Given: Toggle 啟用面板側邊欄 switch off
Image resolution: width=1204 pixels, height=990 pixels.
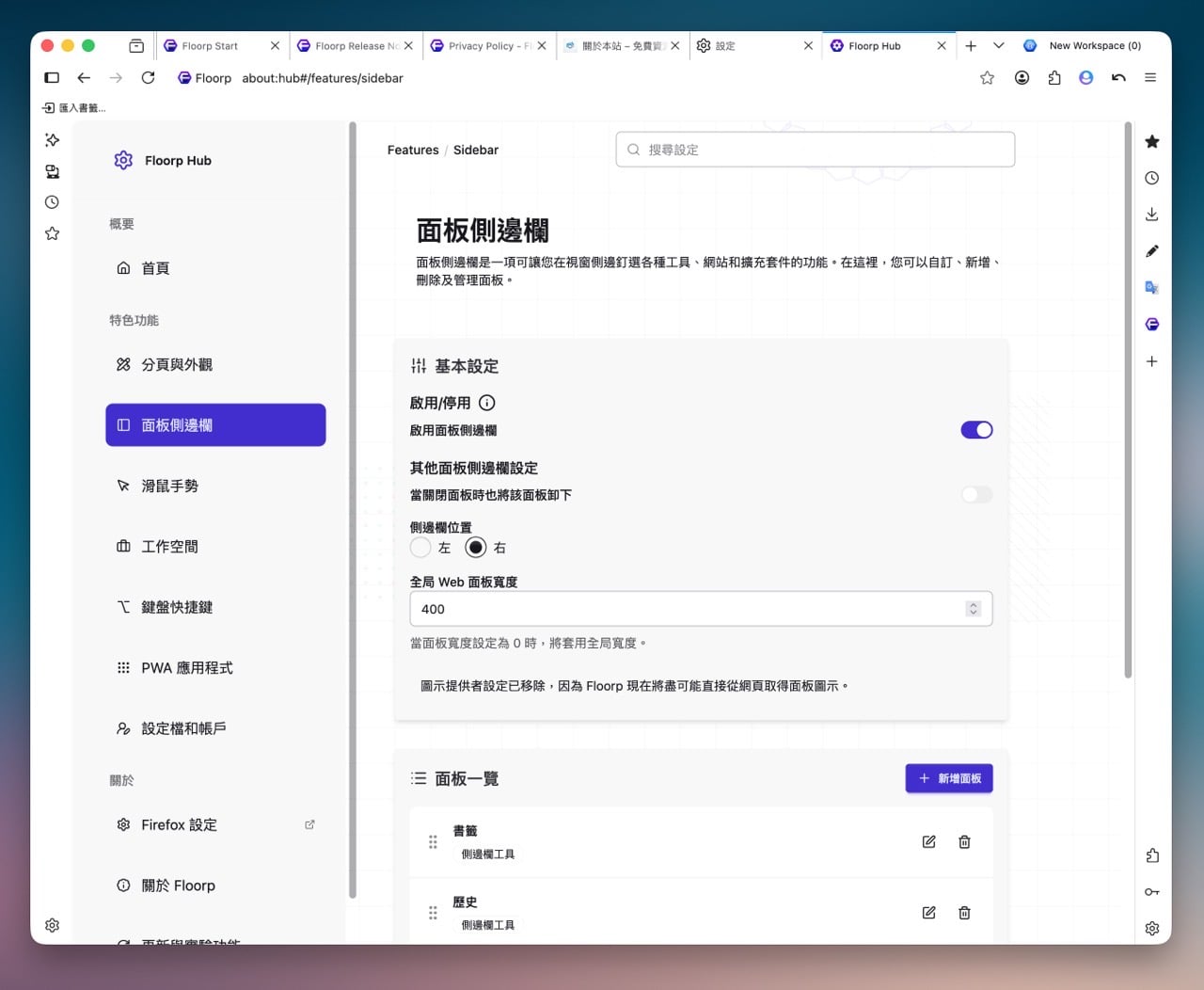Looking at the screenshot, I should (x=976, y=430).
